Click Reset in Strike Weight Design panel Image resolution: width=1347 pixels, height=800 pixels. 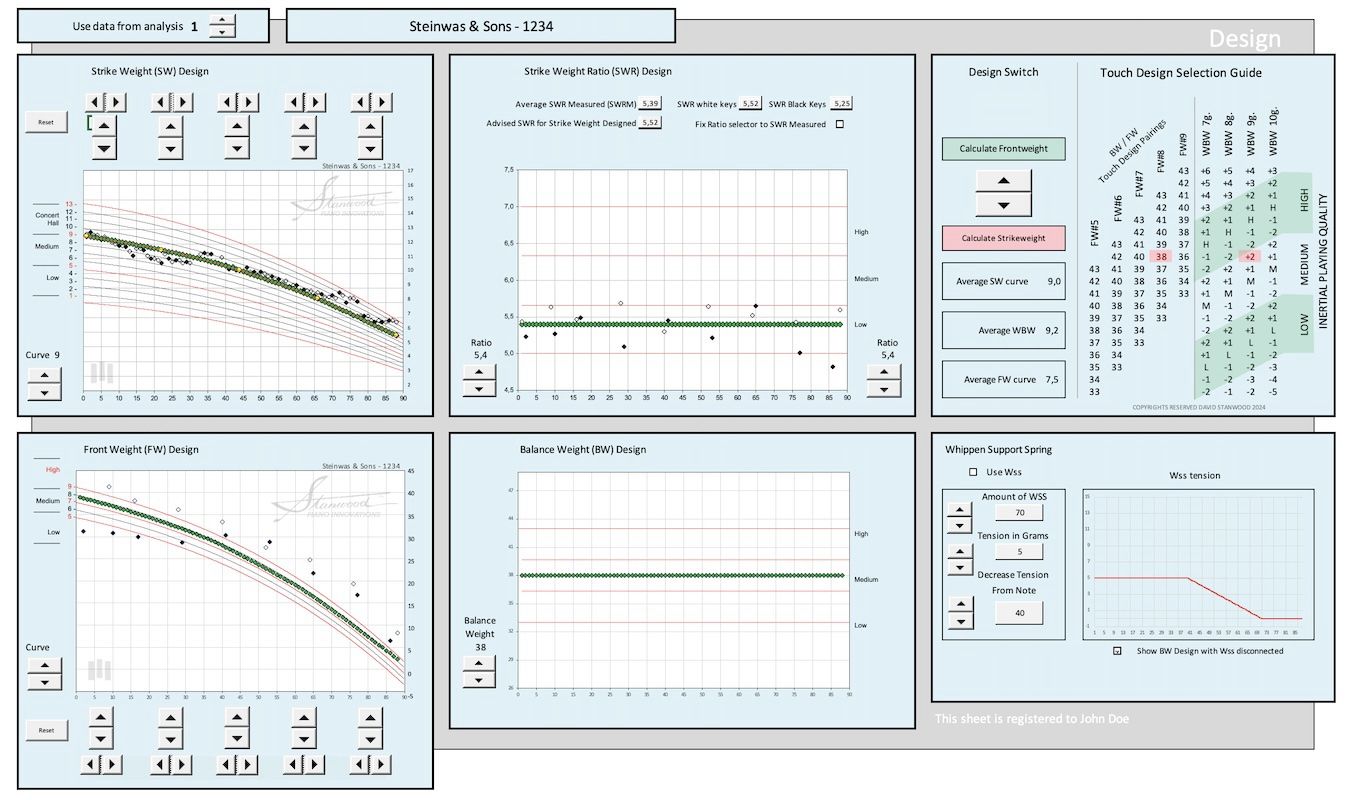46,122
